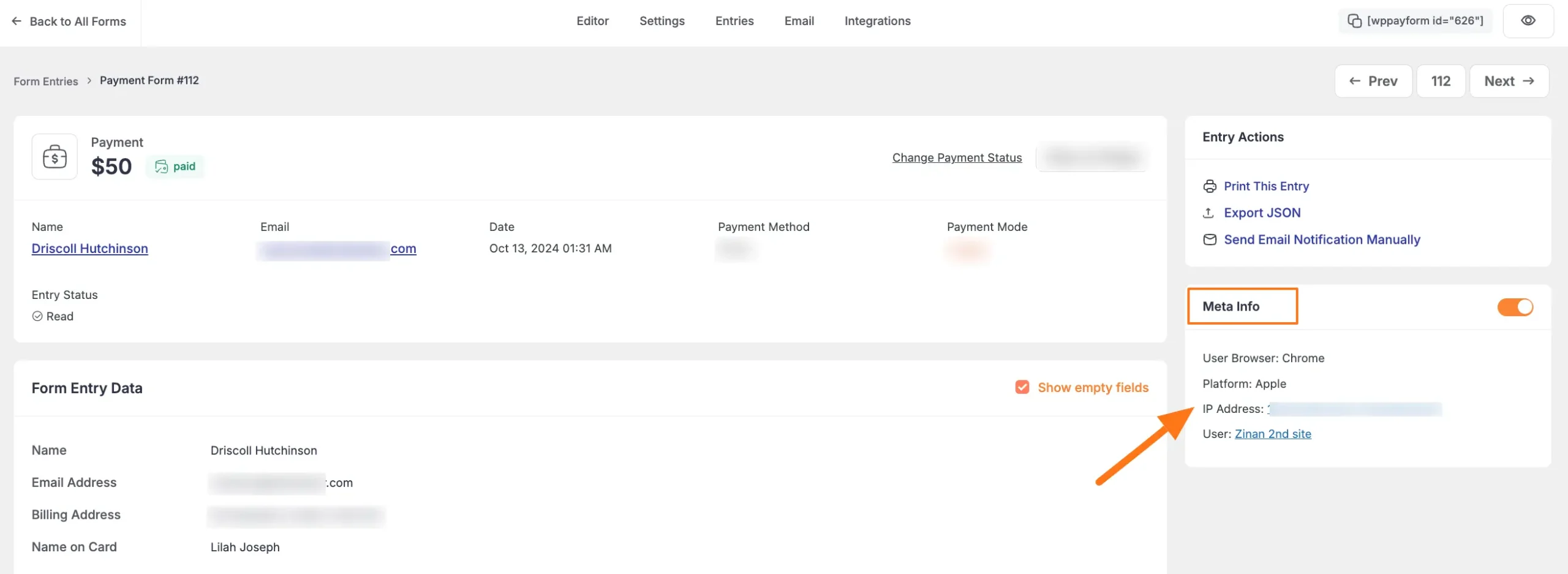
Task: Switch to the Entries tab
Action: [734, 20]
